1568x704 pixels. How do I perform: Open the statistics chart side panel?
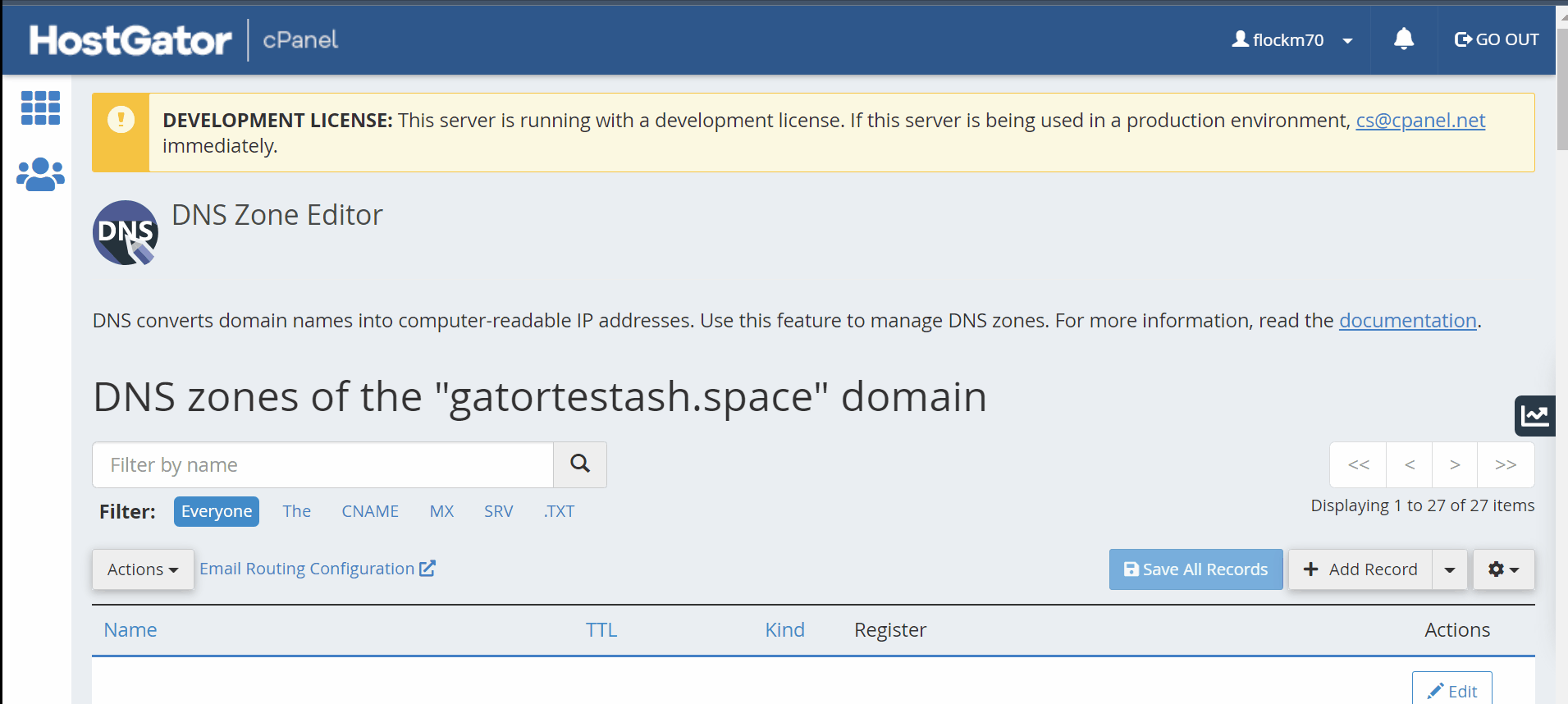coord(1534,416)
